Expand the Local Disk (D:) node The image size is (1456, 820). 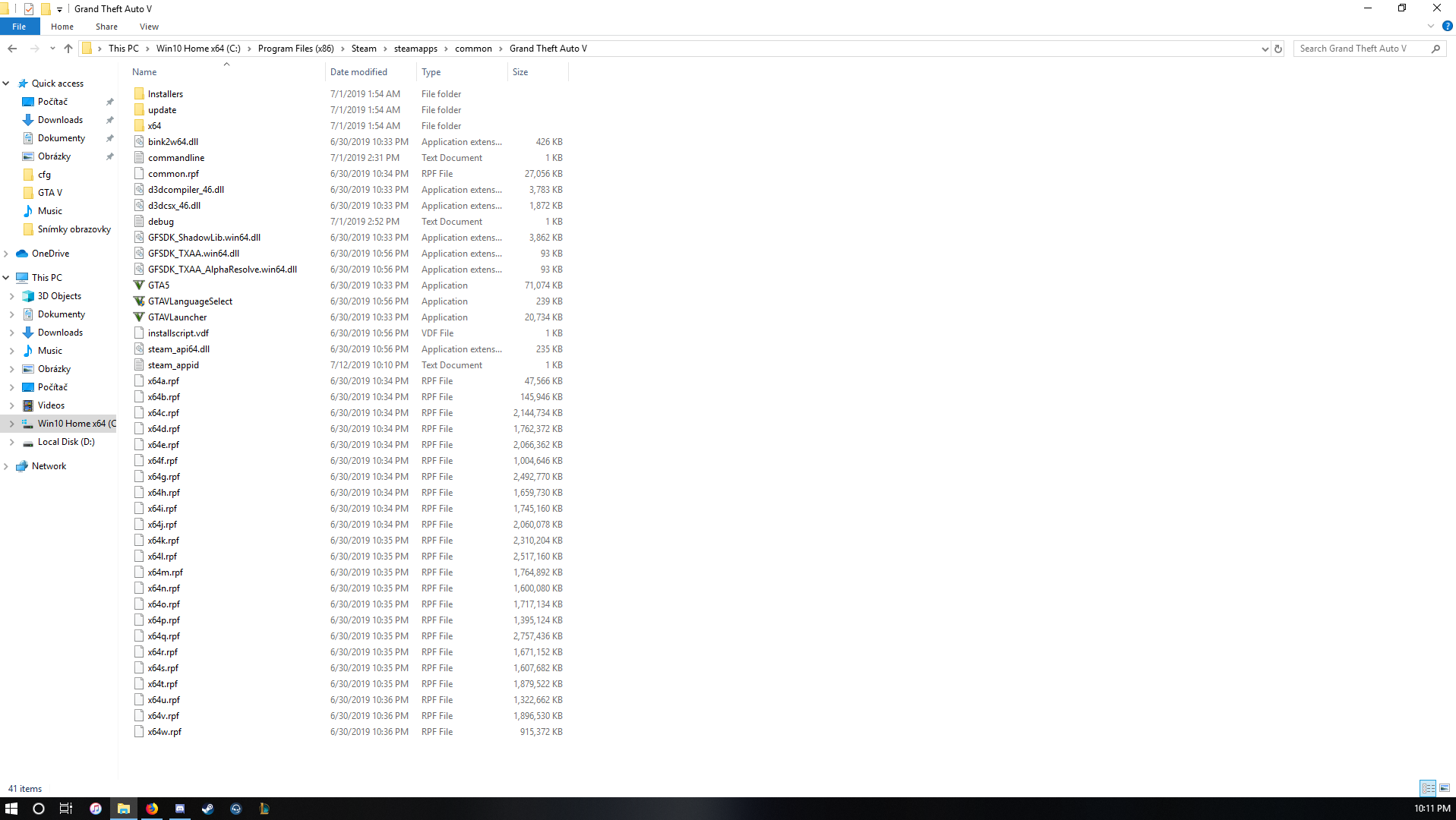click(x=12, y=442)
